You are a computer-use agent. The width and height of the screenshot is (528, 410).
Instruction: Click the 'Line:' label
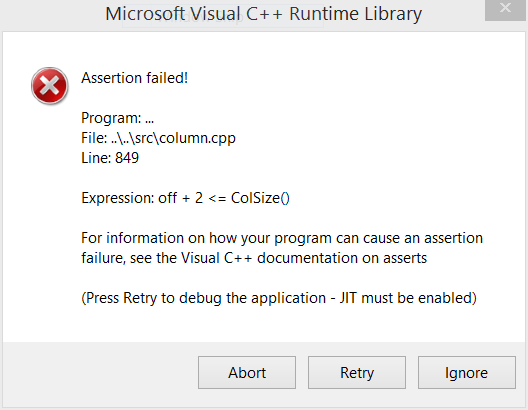tap(96, 158)
